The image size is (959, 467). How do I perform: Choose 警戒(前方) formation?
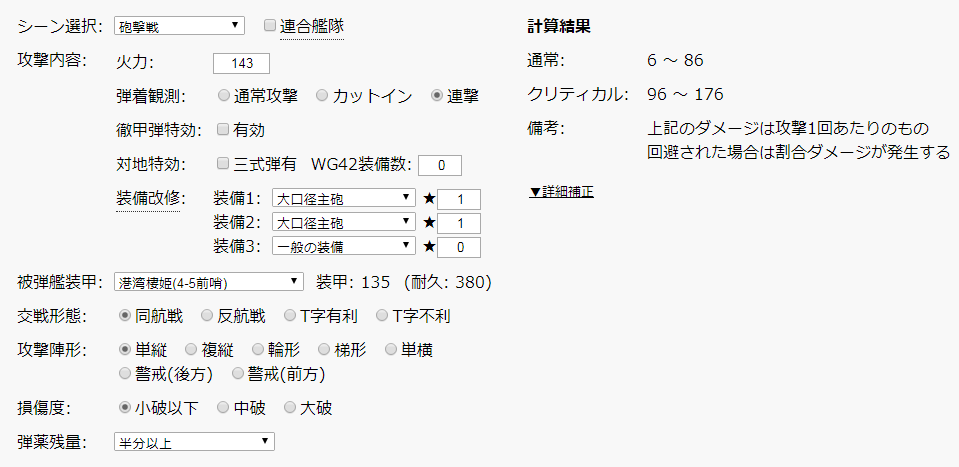click(239, 374)
